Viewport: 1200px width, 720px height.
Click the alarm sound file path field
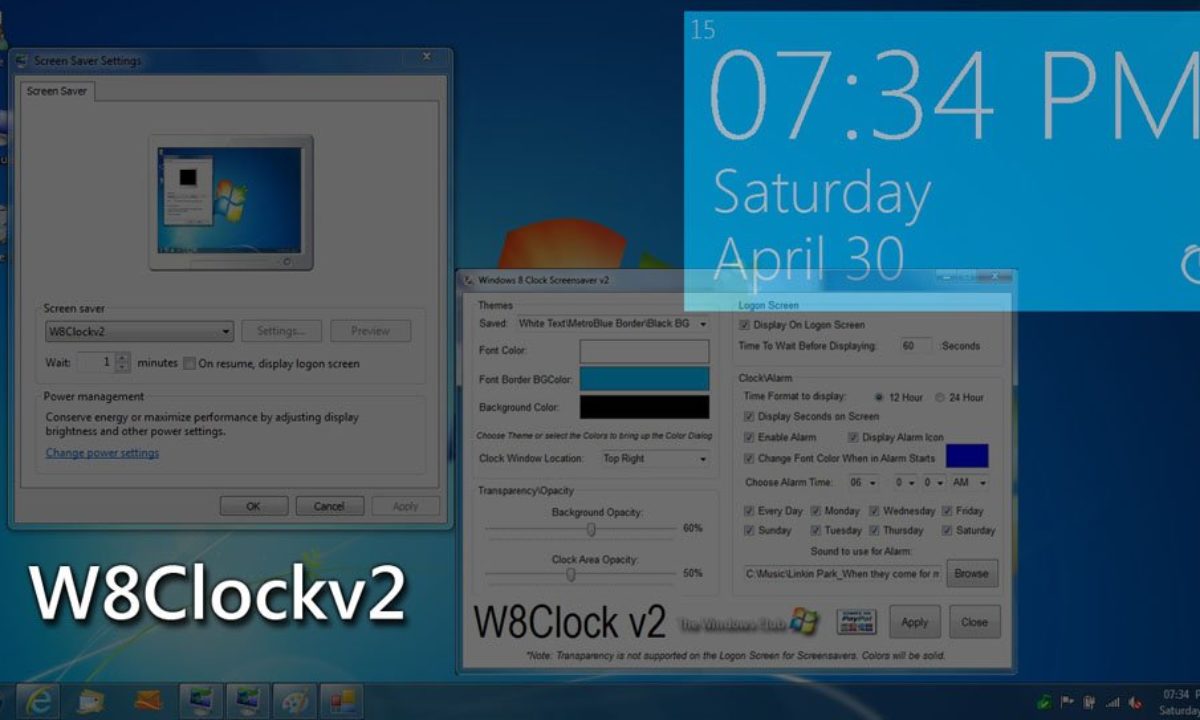[x=842, y=573]
